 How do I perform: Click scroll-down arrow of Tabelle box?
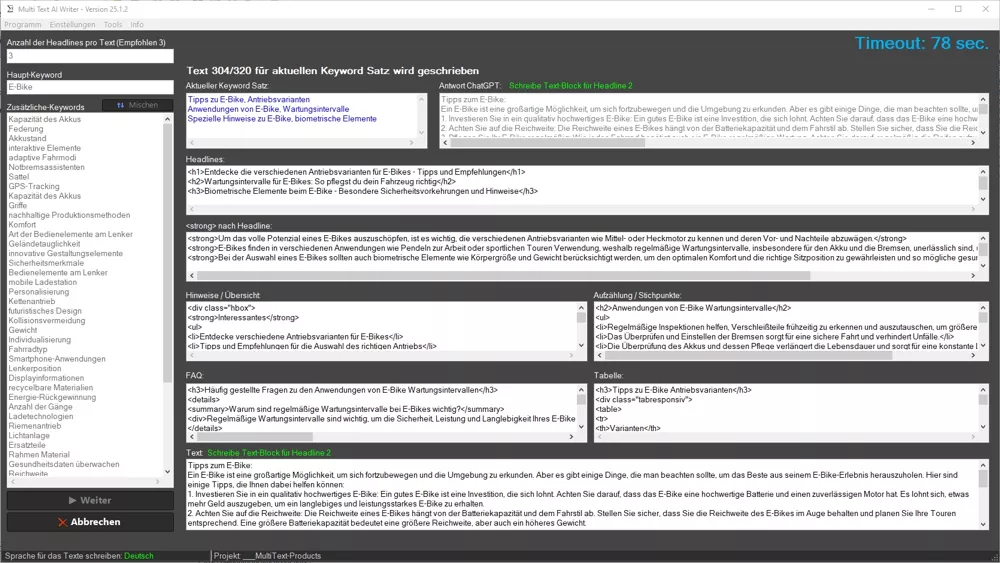pos(983,427)
